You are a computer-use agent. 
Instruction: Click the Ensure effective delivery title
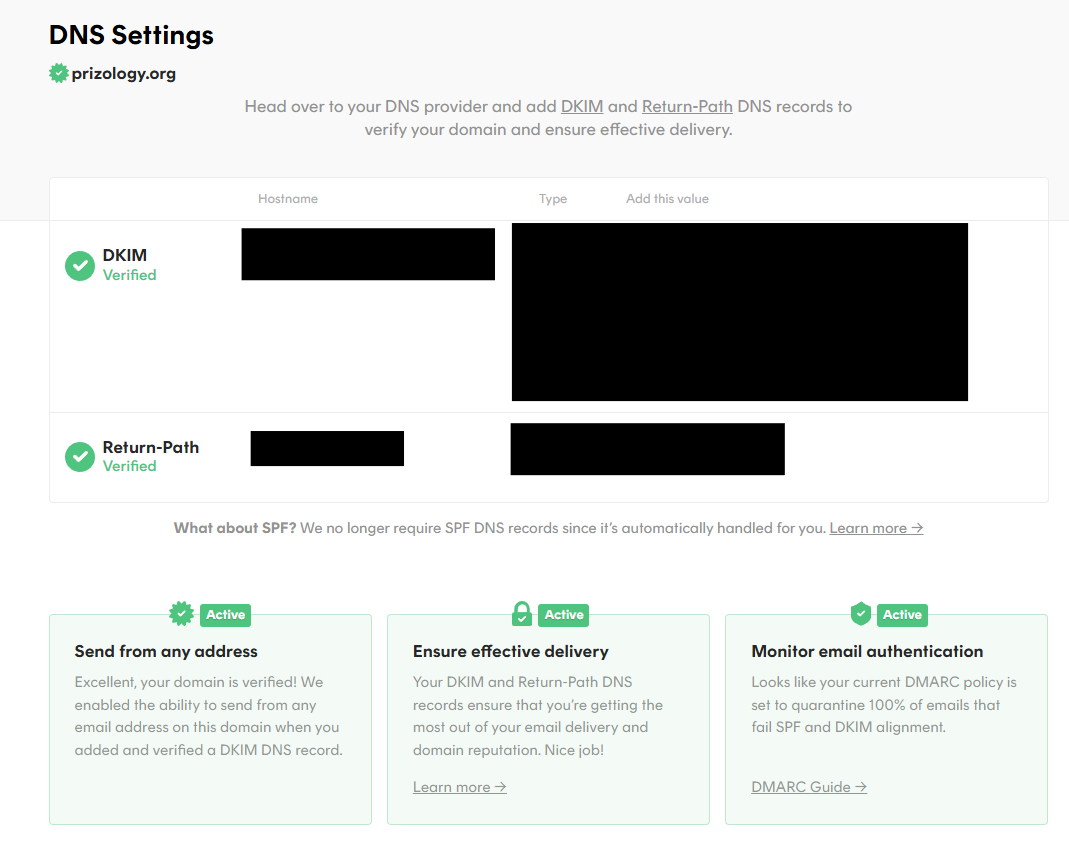[x=511, y=651]
